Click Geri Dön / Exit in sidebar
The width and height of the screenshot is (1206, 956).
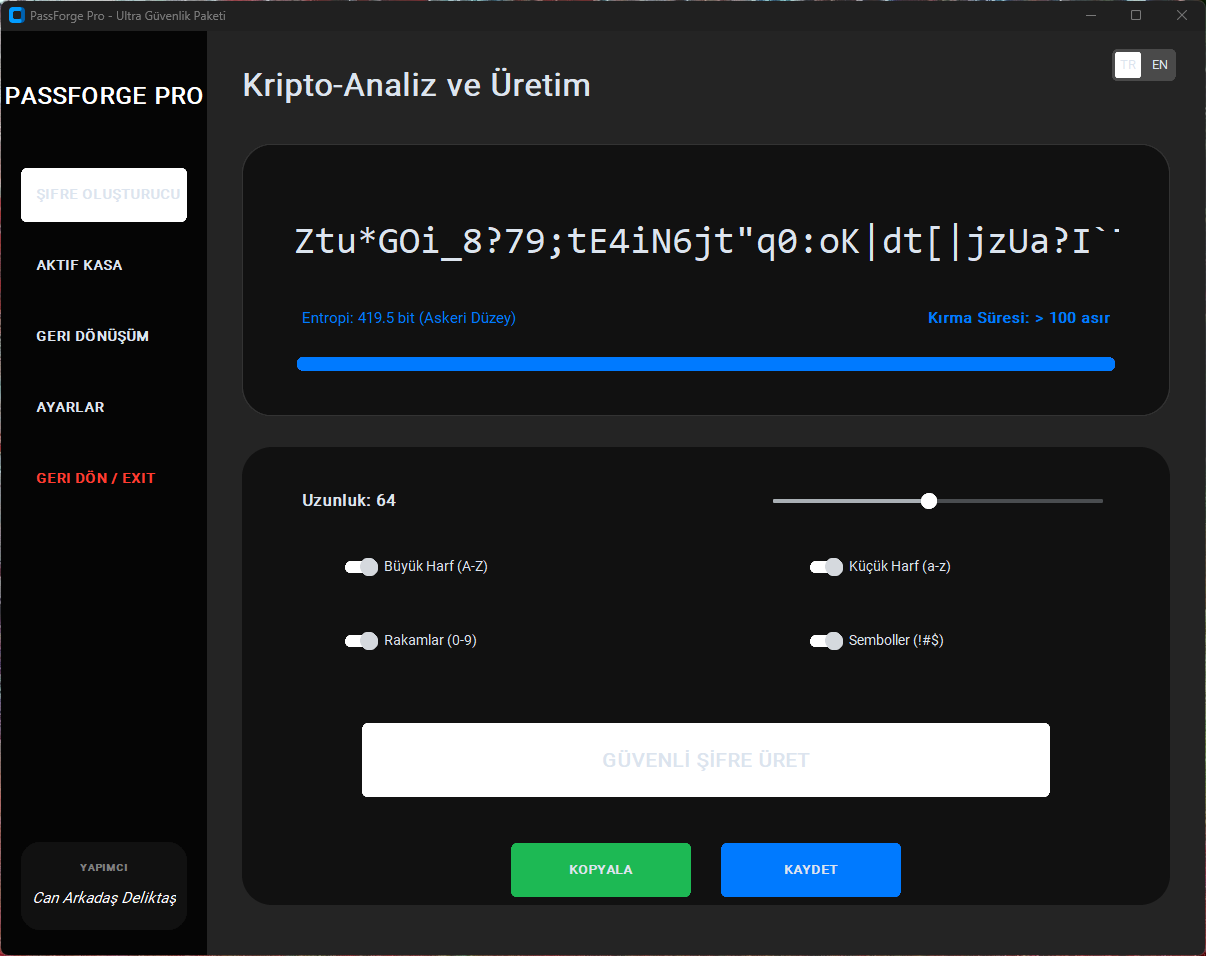pos(96,478)
